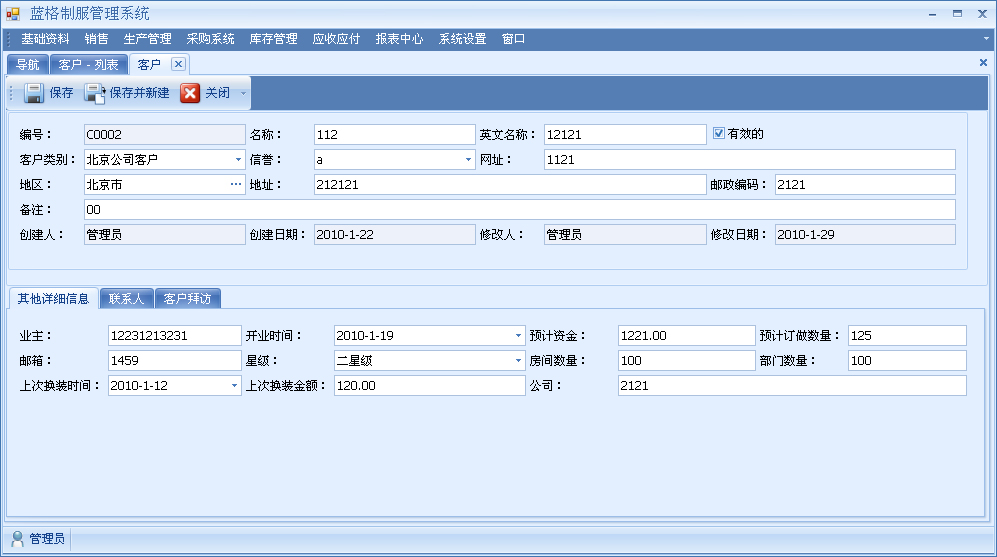Click the 修改日期 field showing 2010-1-29
Image resolution: width=997 pixels, height=557 pixels.
pos(865,235)
